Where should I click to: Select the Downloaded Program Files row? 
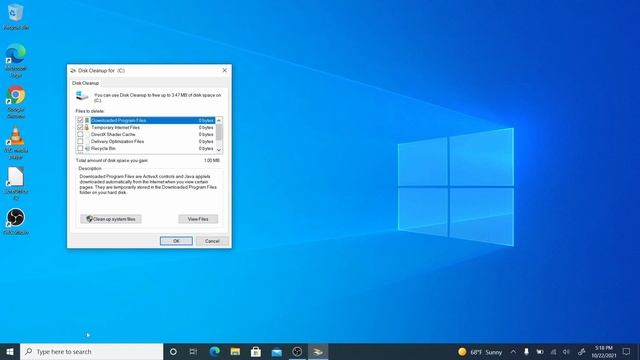[x=146, y=120]
